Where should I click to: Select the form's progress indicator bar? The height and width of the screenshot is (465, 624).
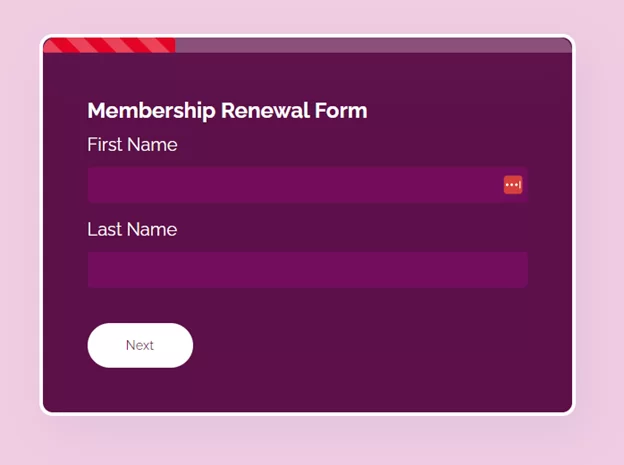[307, 45]
